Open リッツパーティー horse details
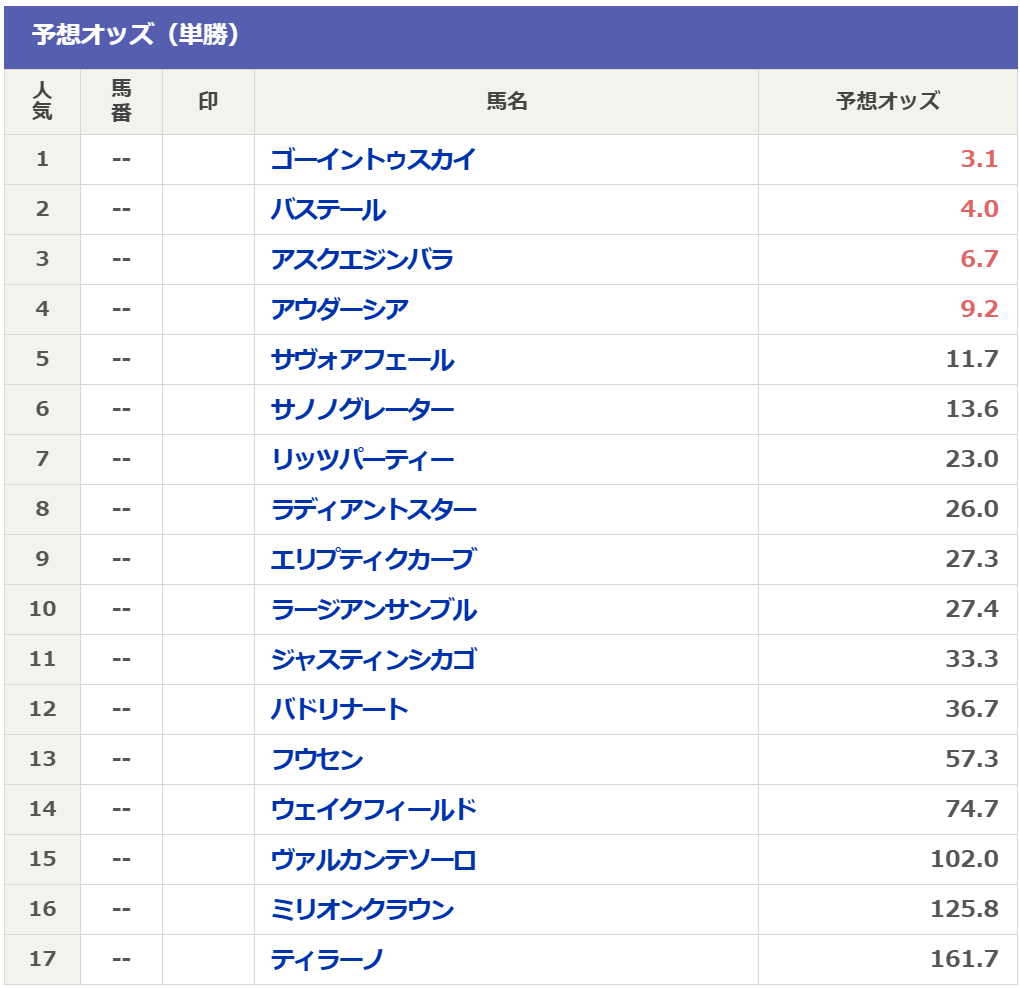 [x=362, y=460]
